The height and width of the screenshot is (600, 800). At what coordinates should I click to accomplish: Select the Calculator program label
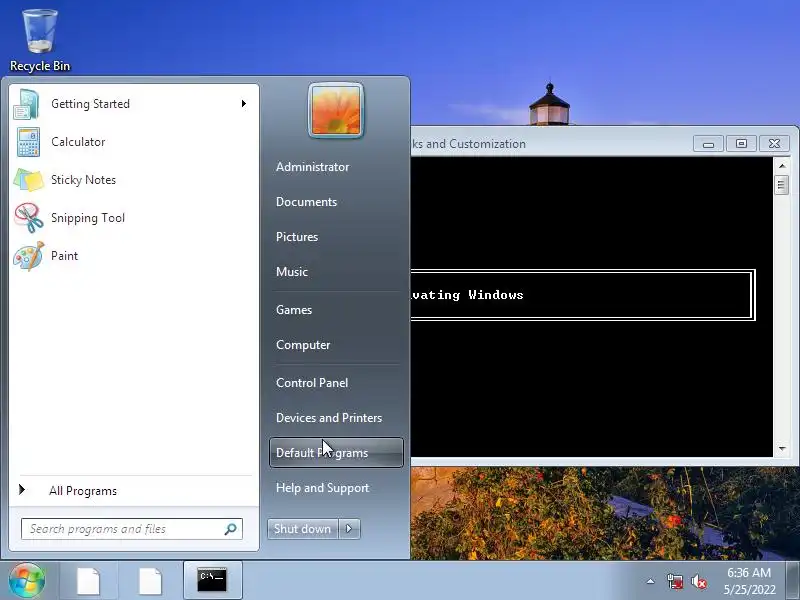pos(78,142)
